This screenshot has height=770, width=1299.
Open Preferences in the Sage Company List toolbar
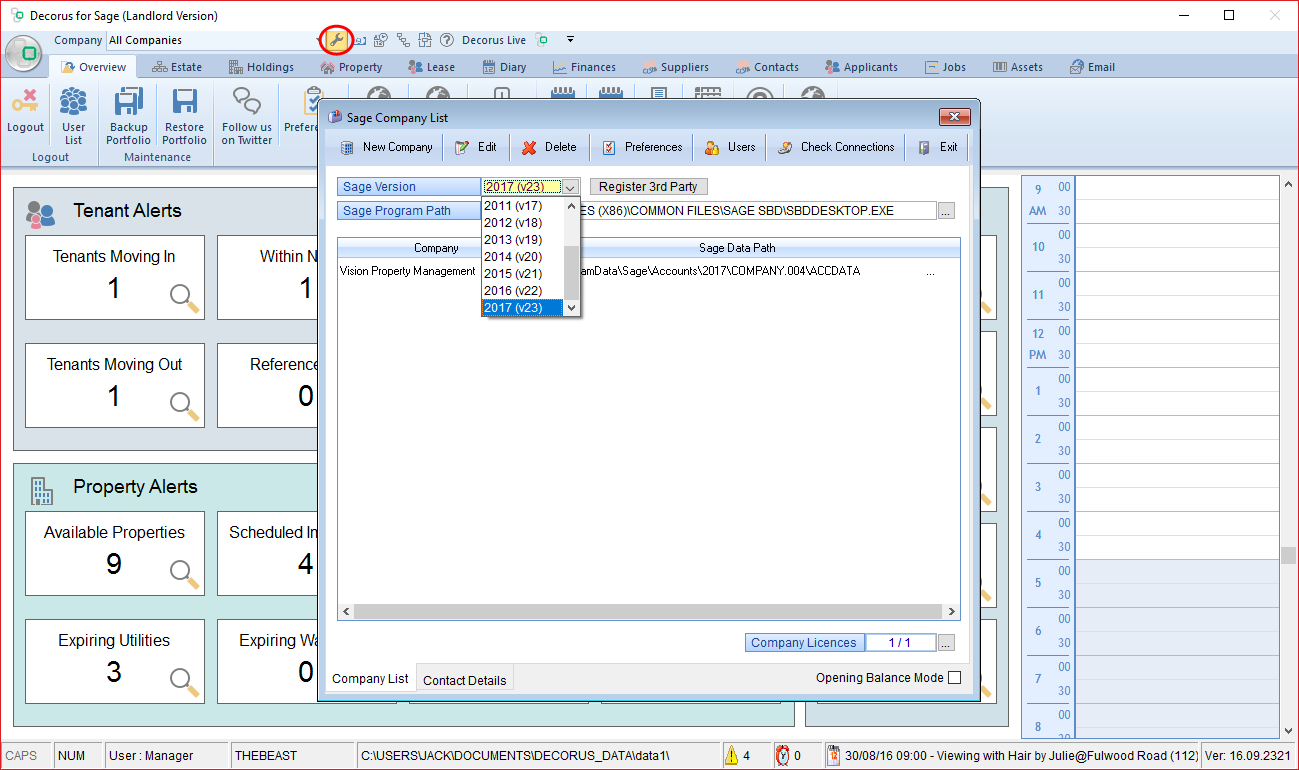pyautogui.click(x=641, y=147)
